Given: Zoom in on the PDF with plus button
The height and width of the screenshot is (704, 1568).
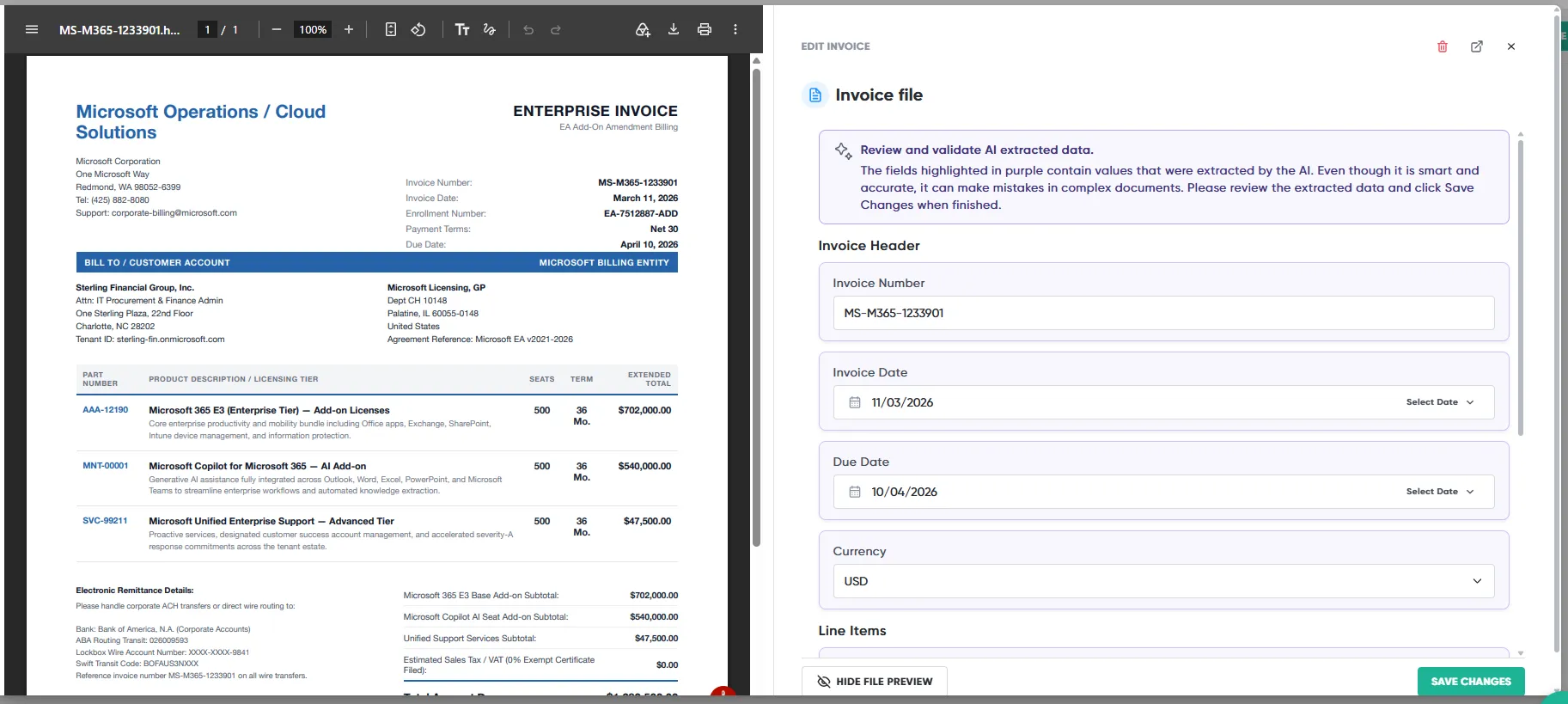Looking at the screenshot, I should (349, 29).
